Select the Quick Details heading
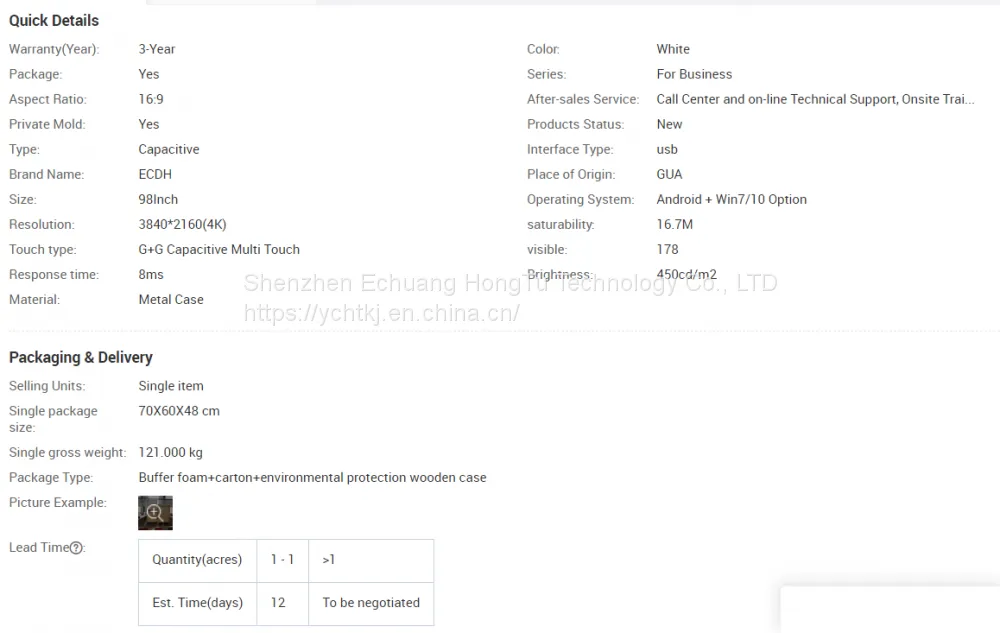The height and width of the screenshot is (633, 1000). coord(54,20)
